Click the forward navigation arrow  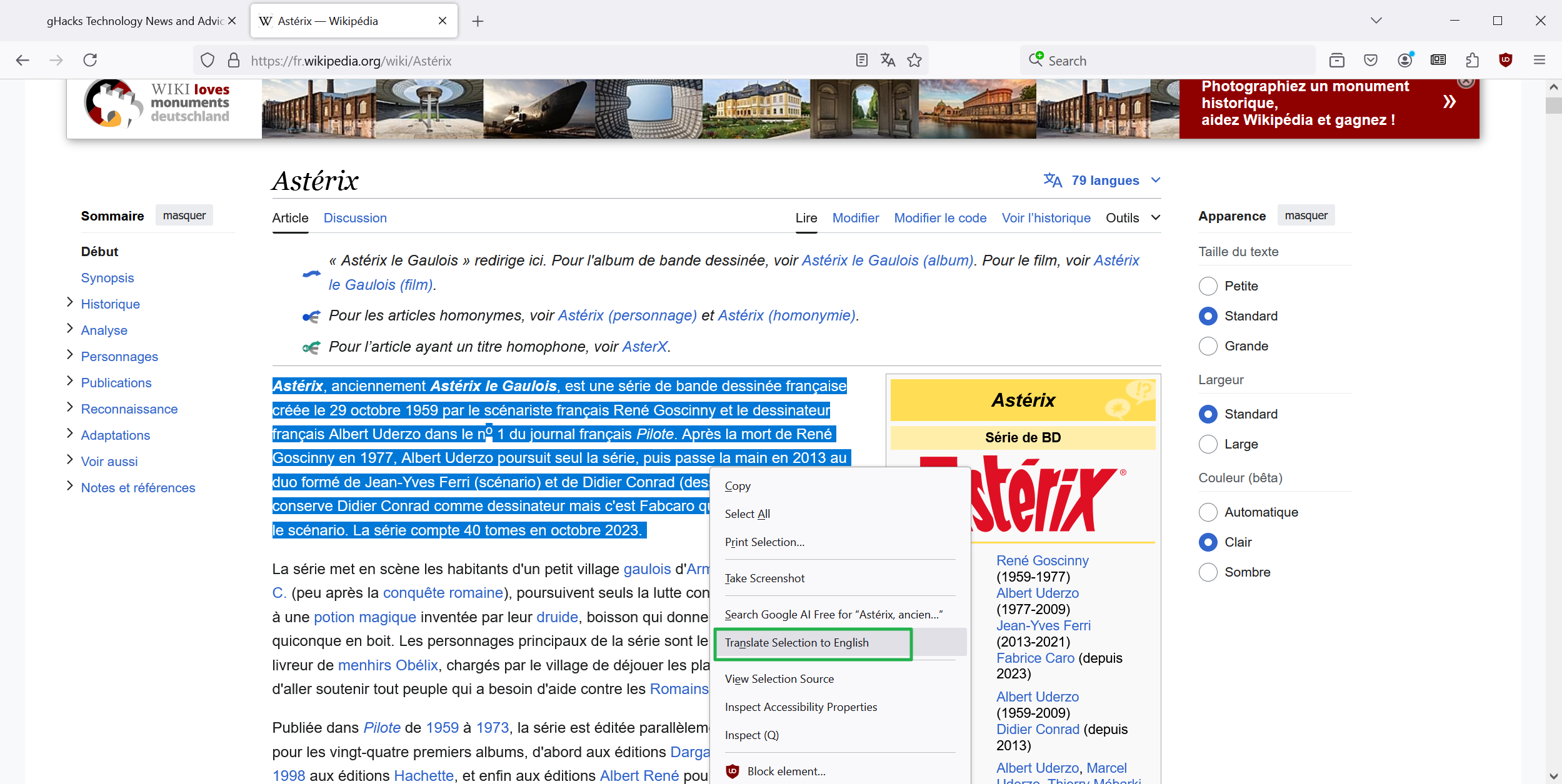[x=56, y=60]
